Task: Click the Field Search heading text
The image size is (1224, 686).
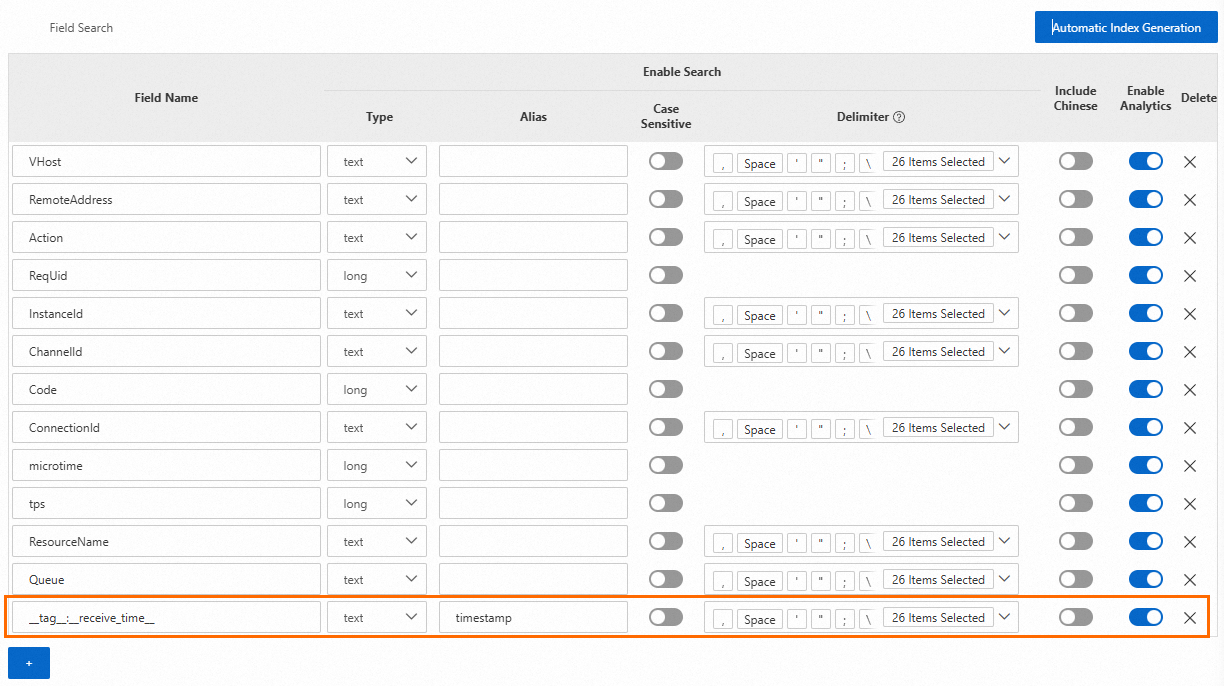Action: point(81,28)
